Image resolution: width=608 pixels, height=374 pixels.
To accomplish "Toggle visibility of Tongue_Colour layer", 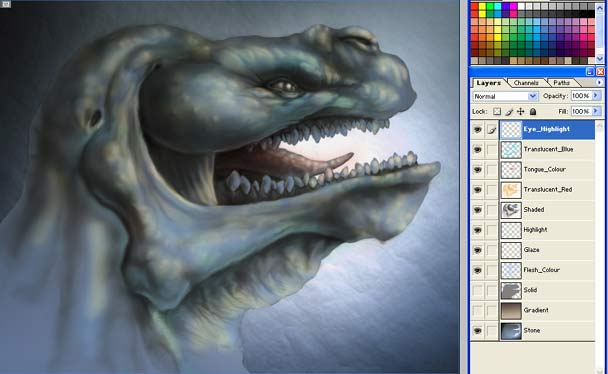I will 477,170.
